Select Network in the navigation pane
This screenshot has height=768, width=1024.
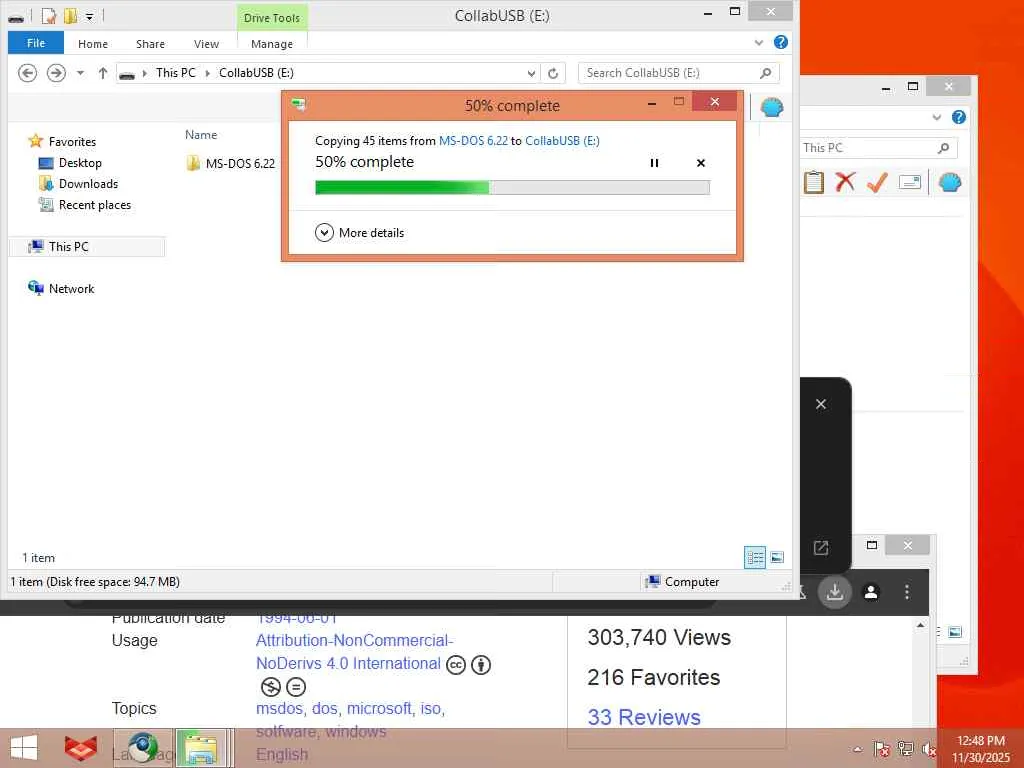click(71, 289)
